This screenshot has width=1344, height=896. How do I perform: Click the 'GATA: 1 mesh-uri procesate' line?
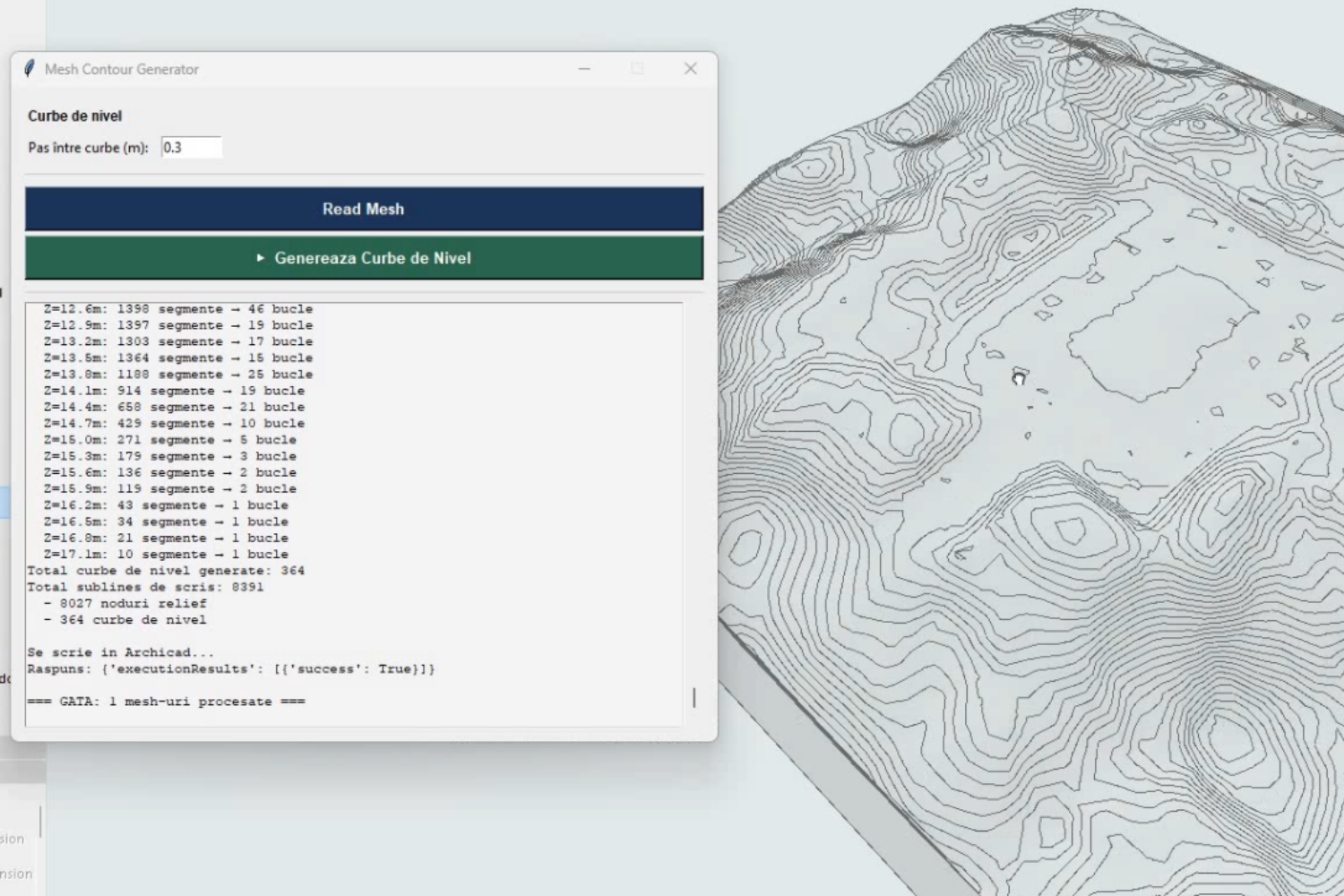[x=166, y=702]
